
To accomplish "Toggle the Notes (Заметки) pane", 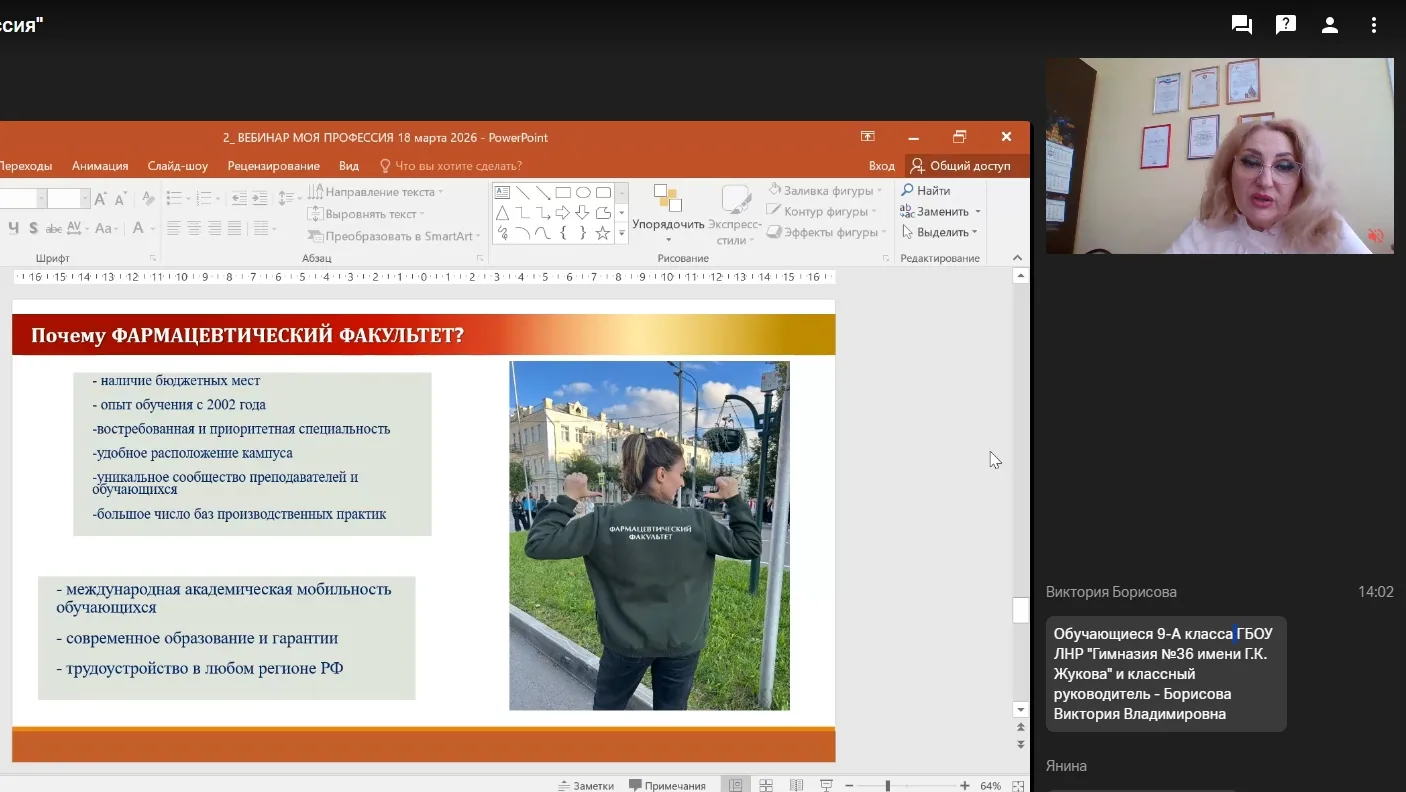I will [586, 785].
